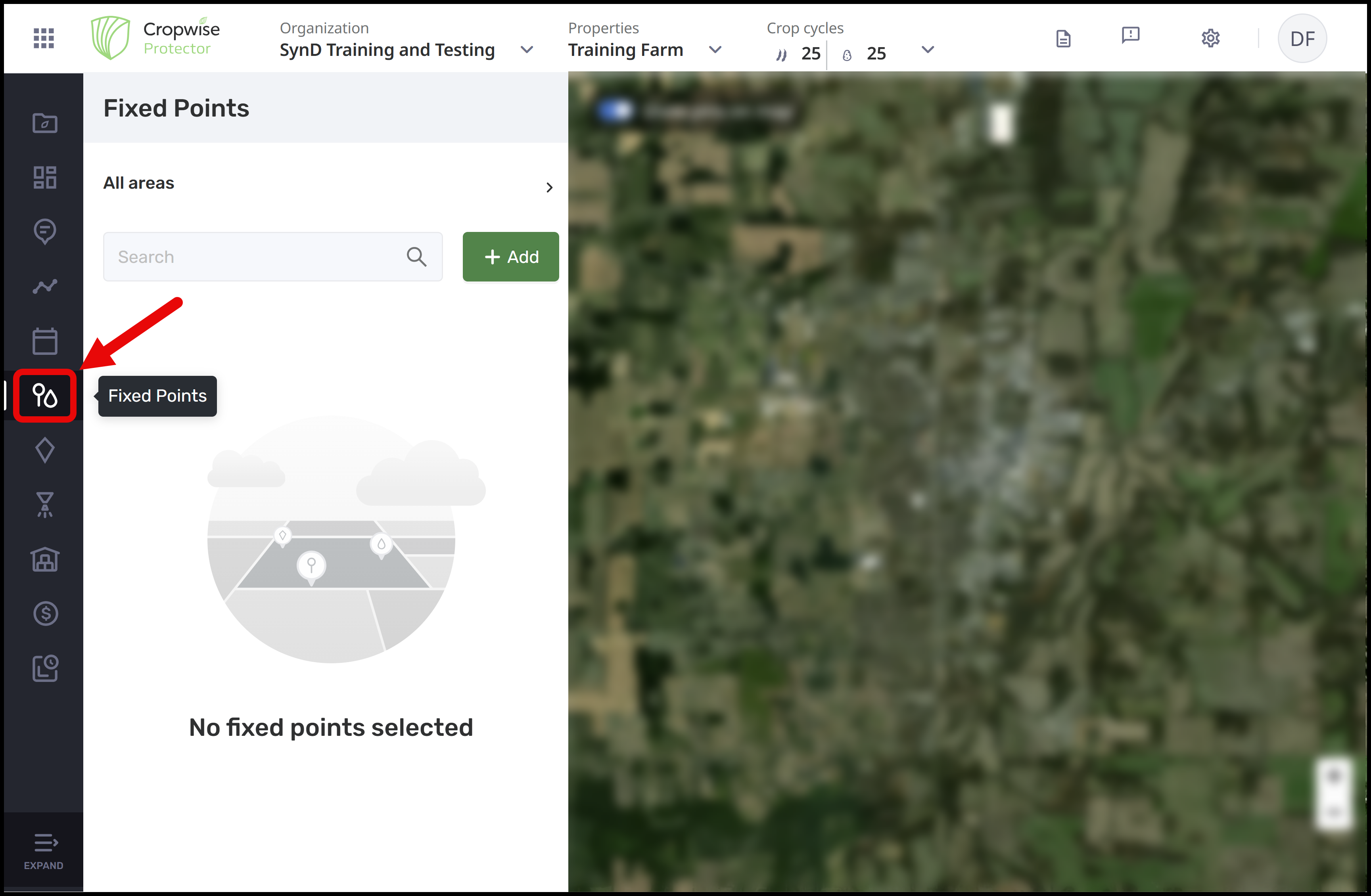Open the warehouse building sidebar icon

coord(45,559)
